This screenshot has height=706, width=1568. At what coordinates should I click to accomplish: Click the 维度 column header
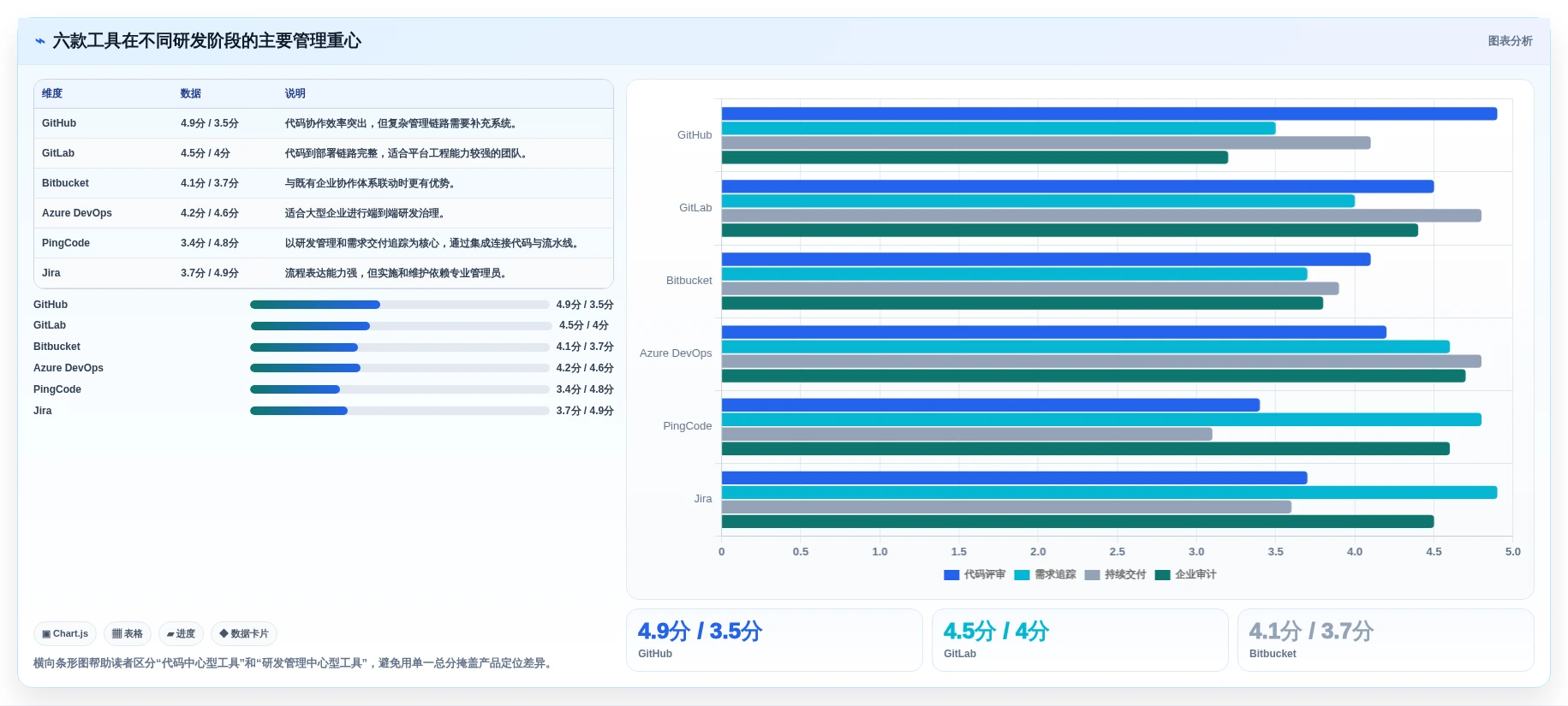52,93
